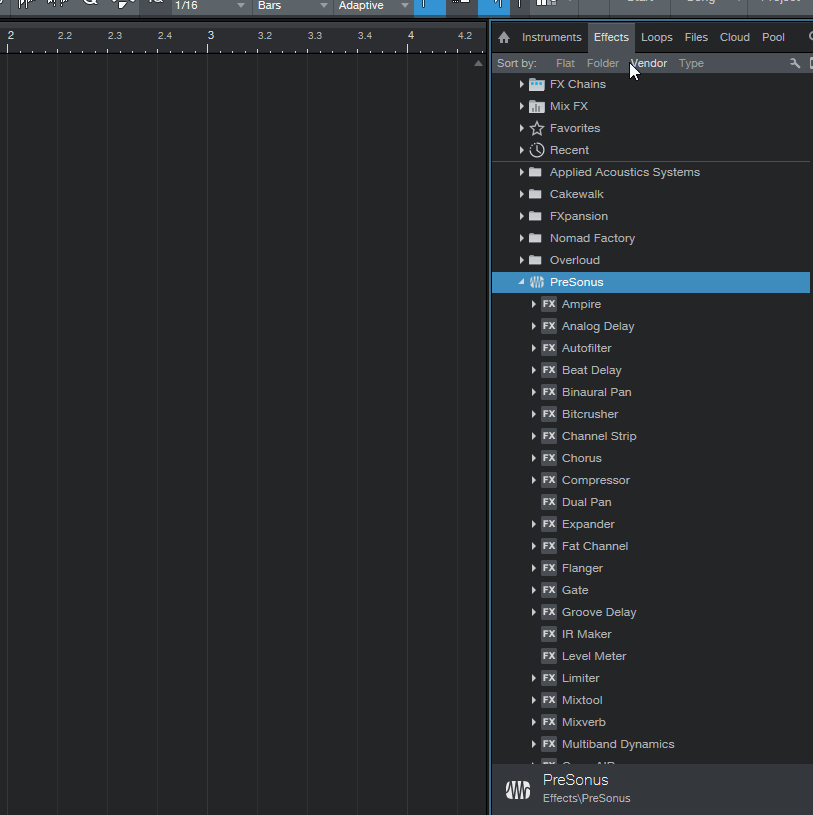This screenshot has width=813, height=815.
Task: Select the Mixtool effect
Action: 582,700
